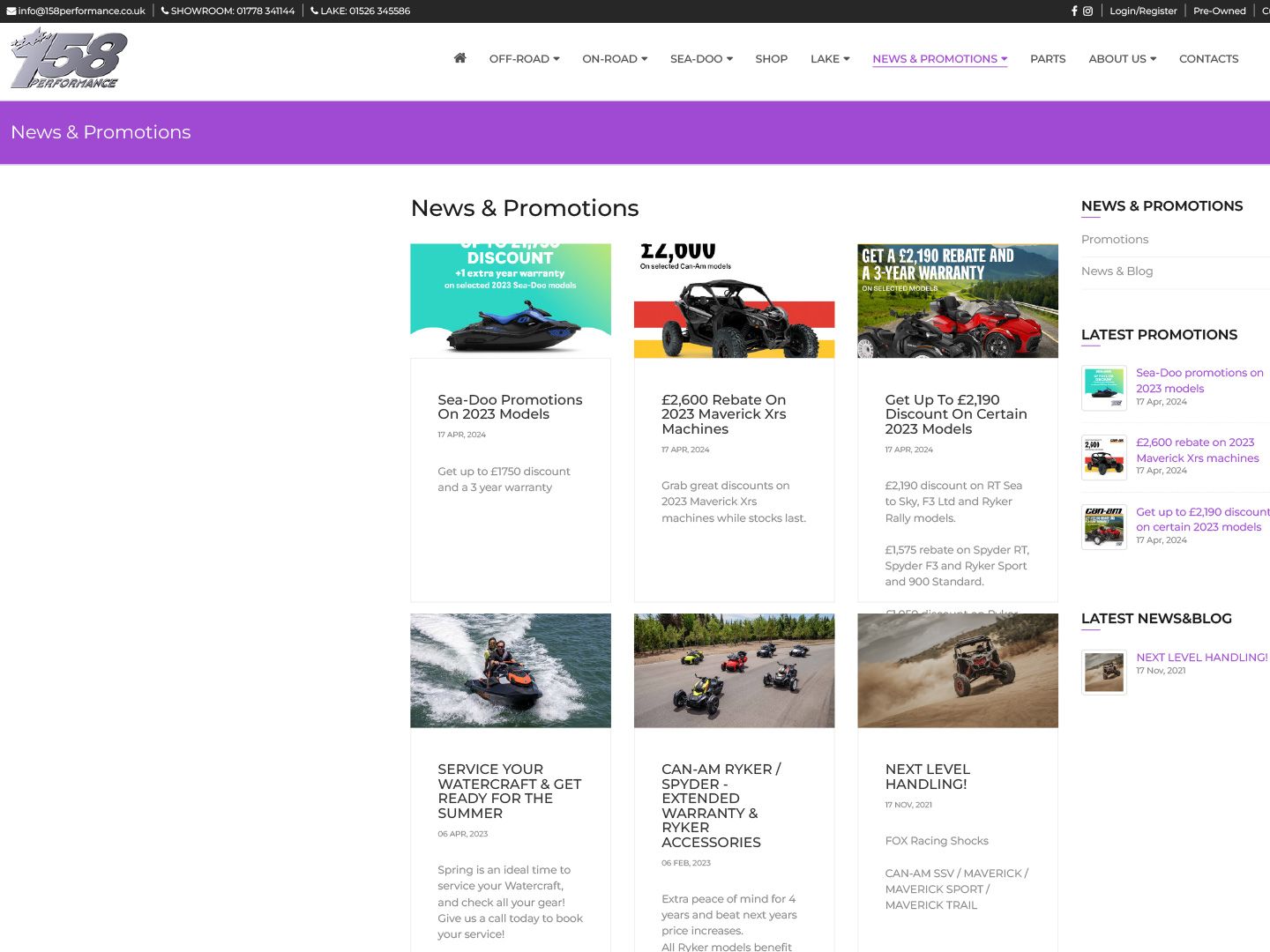Open the Sea-Doo discount banner image
The width and height of the screenshot is (1270, 952).
click(511, 301)
